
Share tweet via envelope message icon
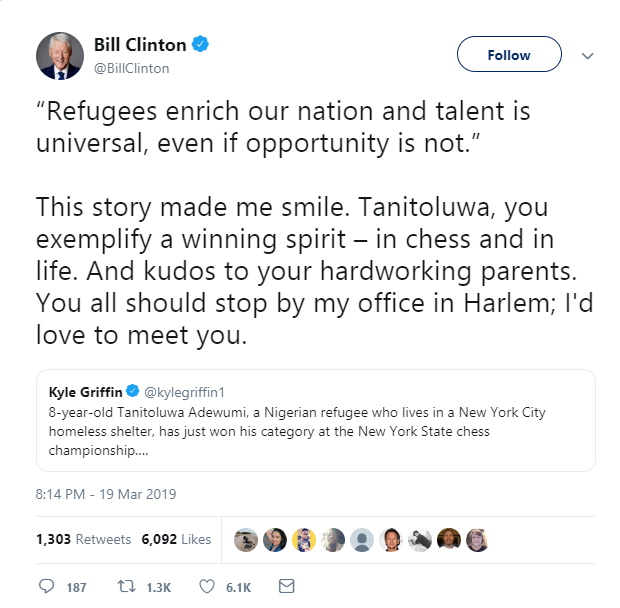point(286,586)
